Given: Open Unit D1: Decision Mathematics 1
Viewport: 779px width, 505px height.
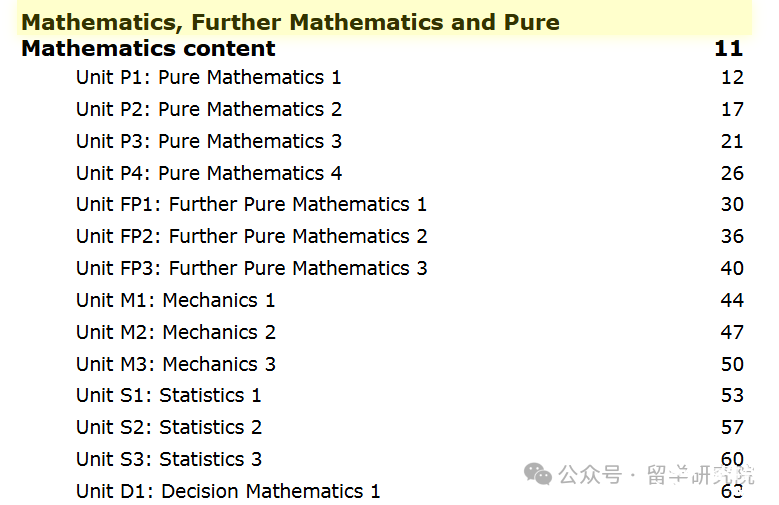Looking at the screenshot, I should 228,491.
